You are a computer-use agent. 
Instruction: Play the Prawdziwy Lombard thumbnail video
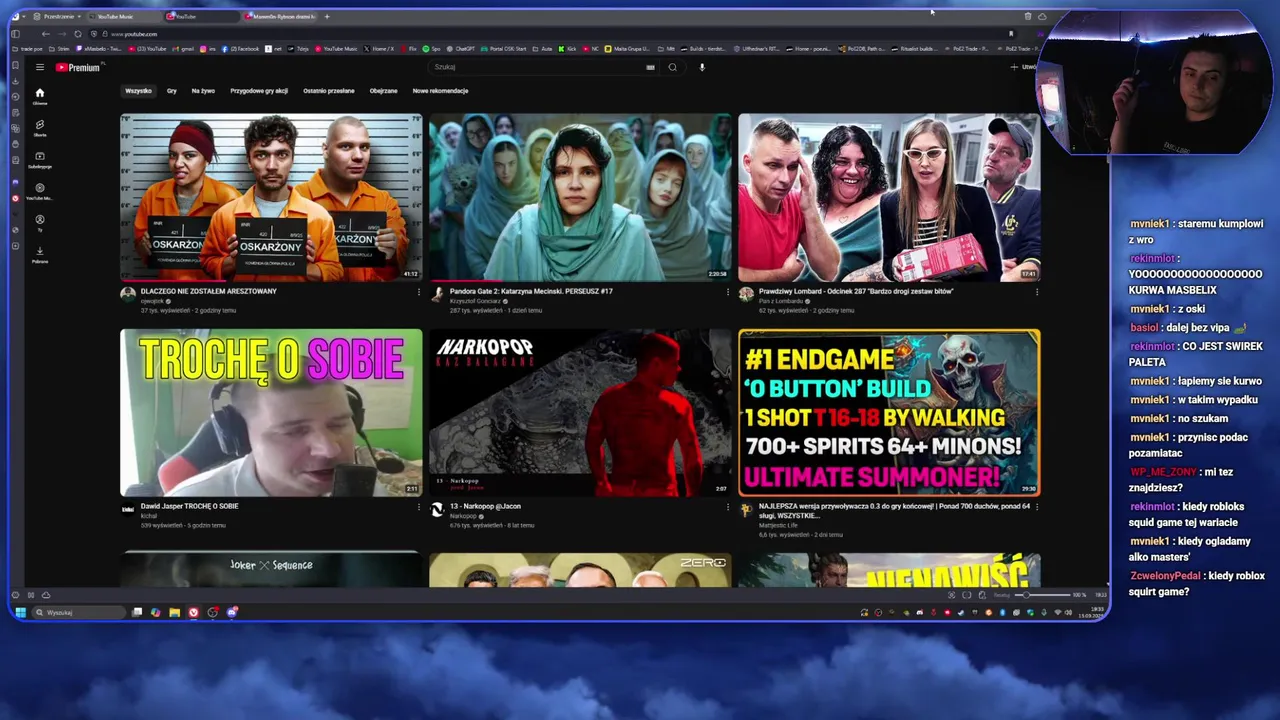[x=889, y=197]
